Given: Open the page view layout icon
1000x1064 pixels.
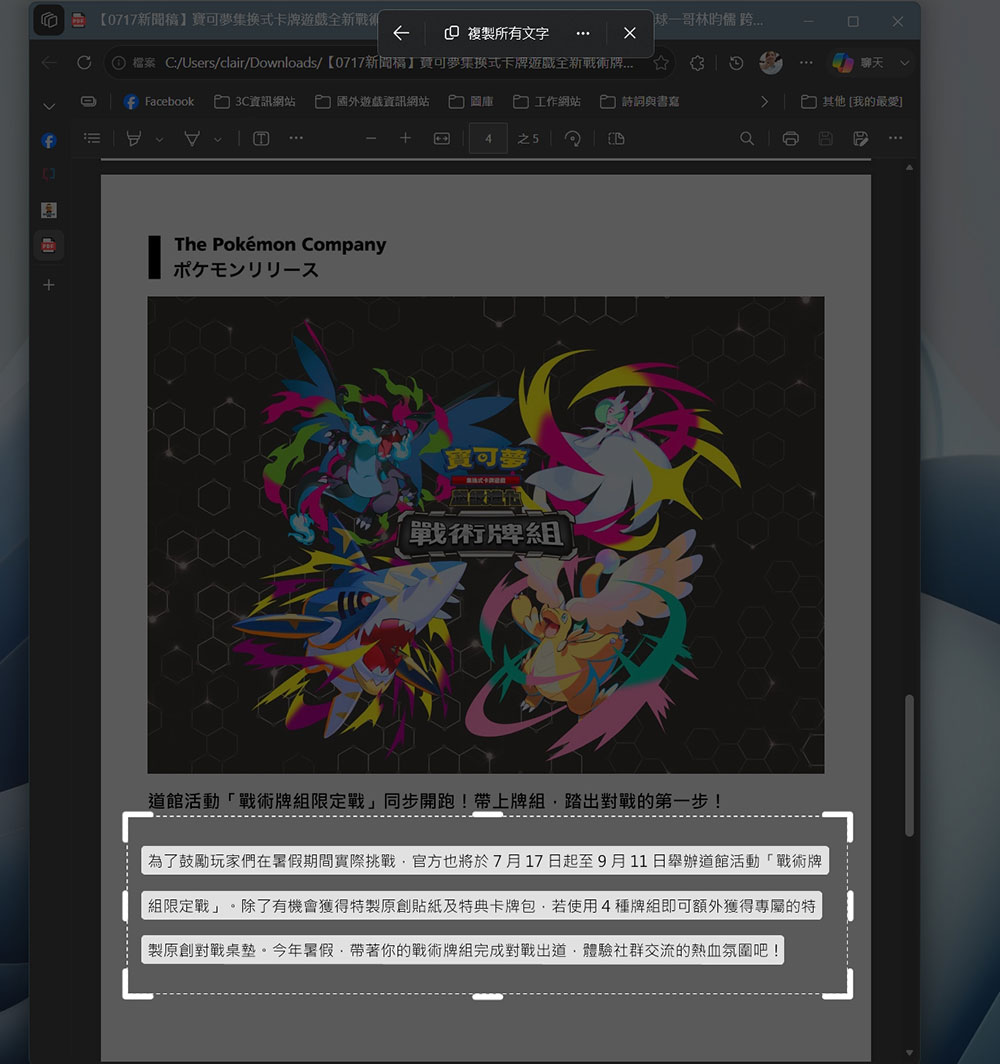Looking at the screenshot, I should coord(616,138).
